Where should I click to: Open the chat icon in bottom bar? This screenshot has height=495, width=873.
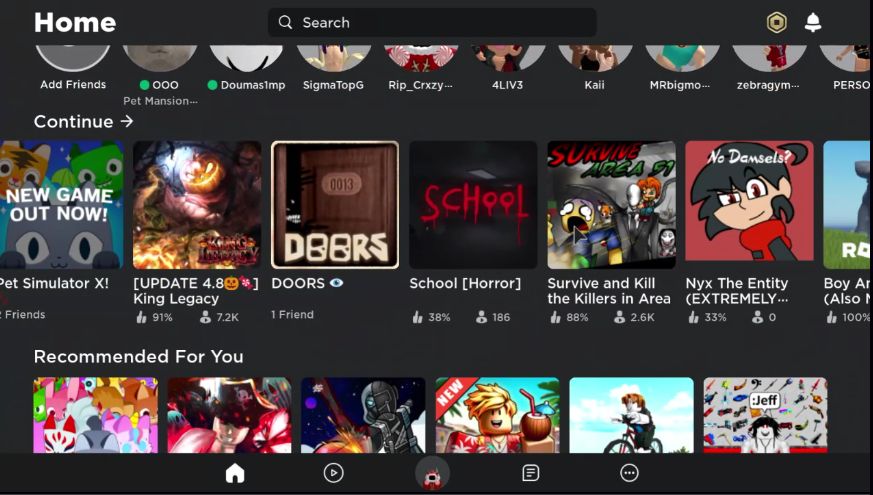point(531,473)
